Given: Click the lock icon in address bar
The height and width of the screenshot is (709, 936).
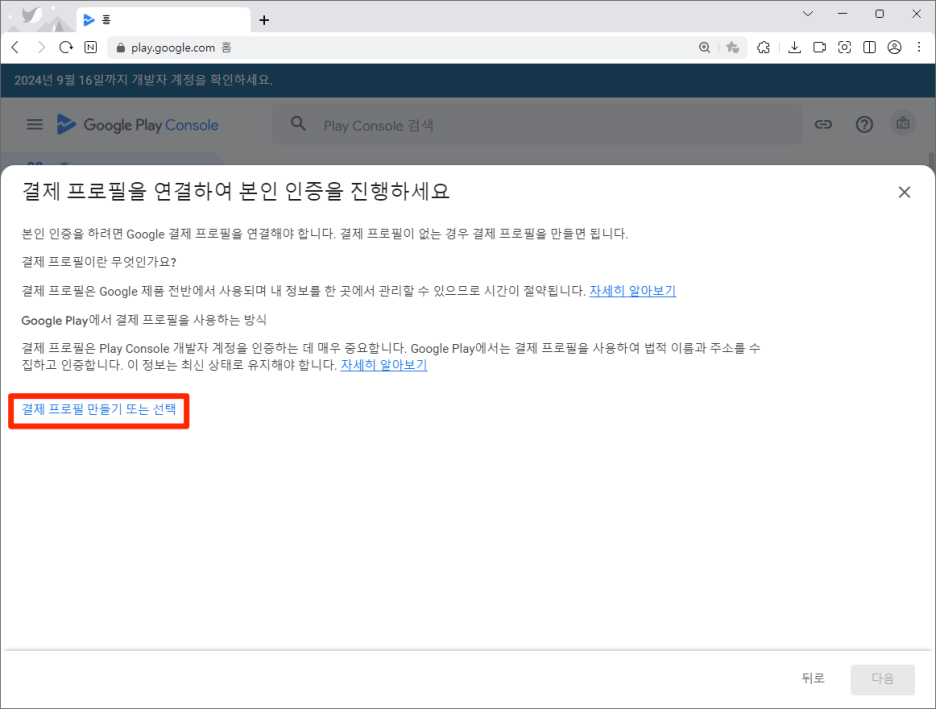Looking at the screenshot, I should [x=121, y=48].
